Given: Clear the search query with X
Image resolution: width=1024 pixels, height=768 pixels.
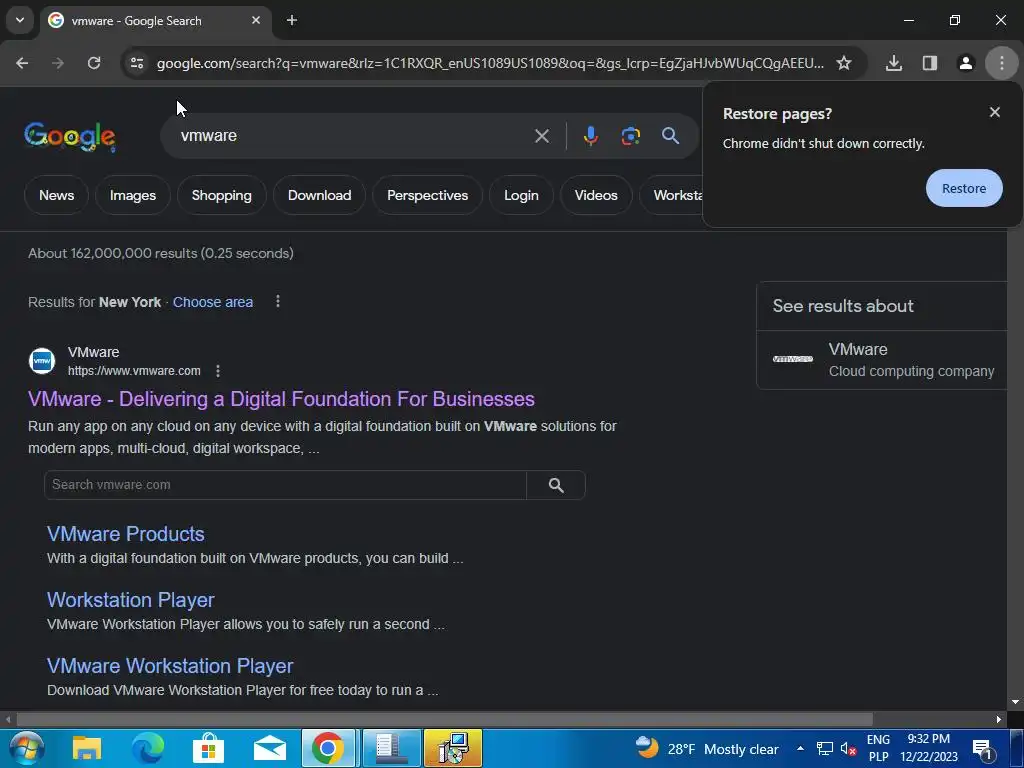Looking at the screenshot, I should point(541,136).
